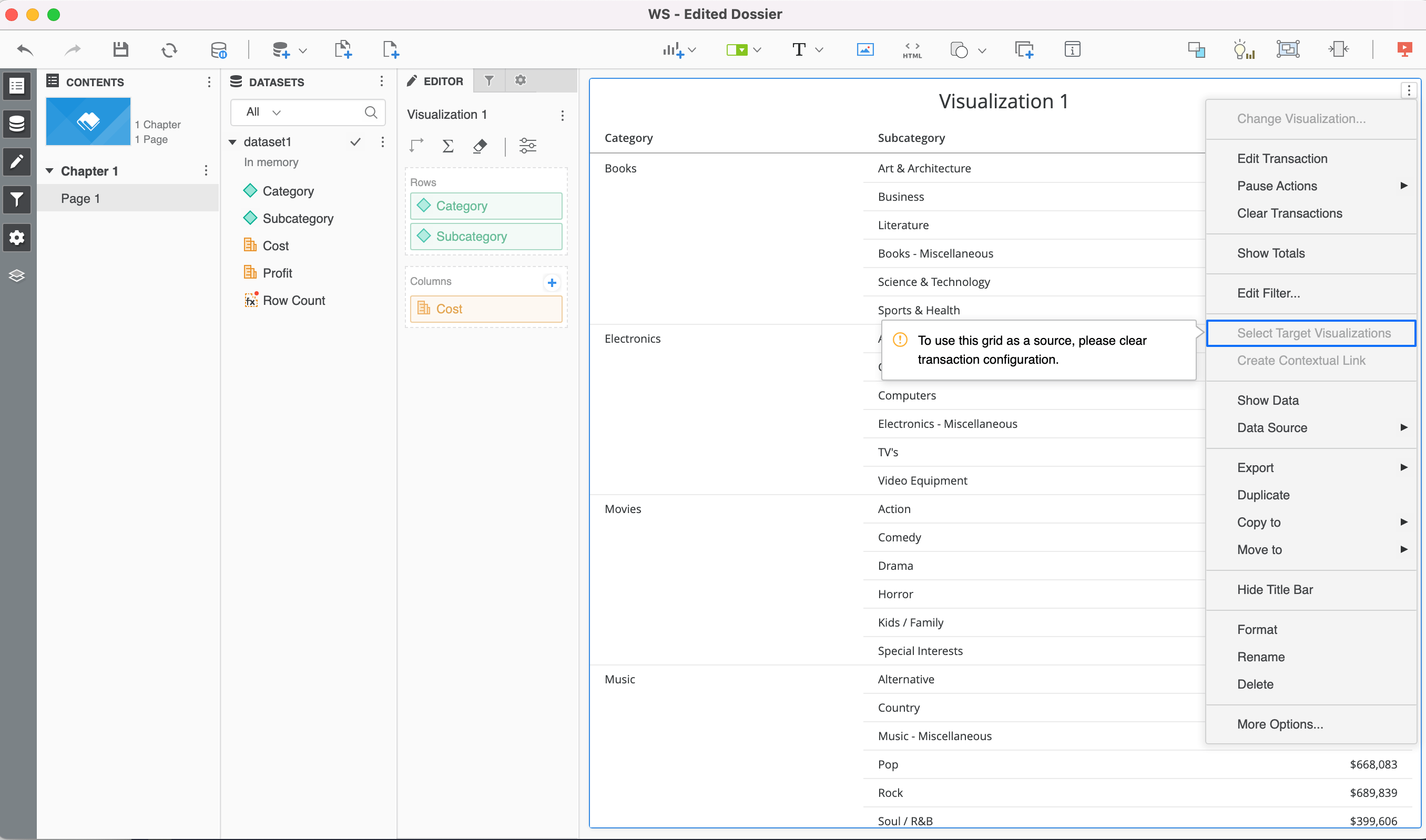Click the swap rows and columns icon

[416, 146]
